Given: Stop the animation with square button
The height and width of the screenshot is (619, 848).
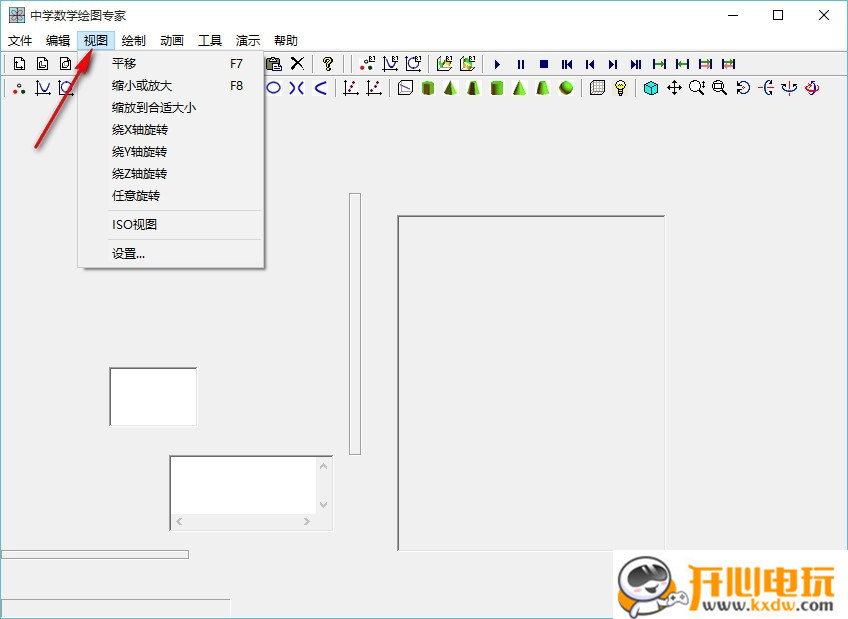Looking at the screenshot, I should click(x=543, y=64).
